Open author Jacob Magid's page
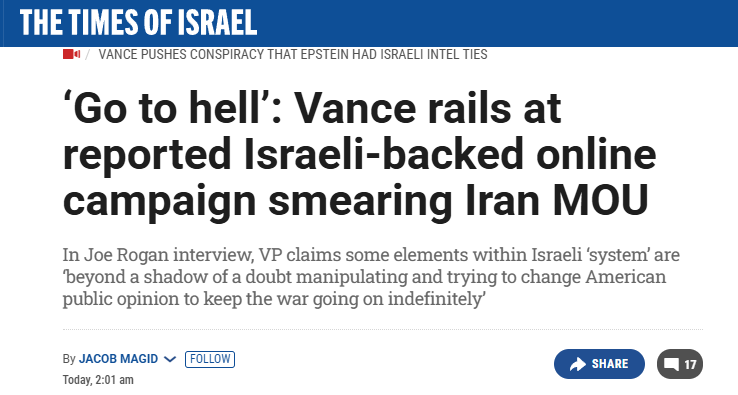738x395 pixels. (118, 359)
